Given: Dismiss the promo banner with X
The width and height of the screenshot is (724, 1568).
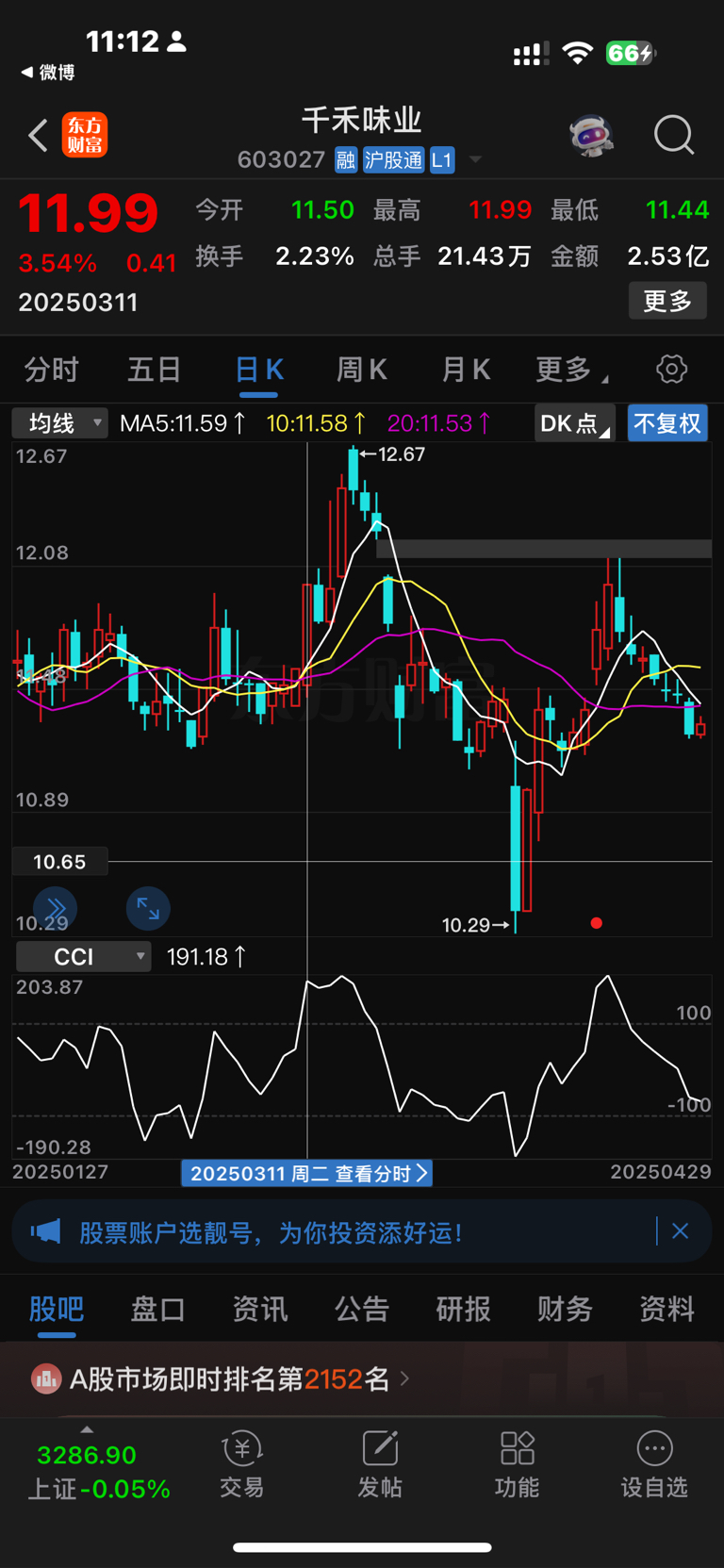Looking at the screenshot, I should [x=681, y=1231].
